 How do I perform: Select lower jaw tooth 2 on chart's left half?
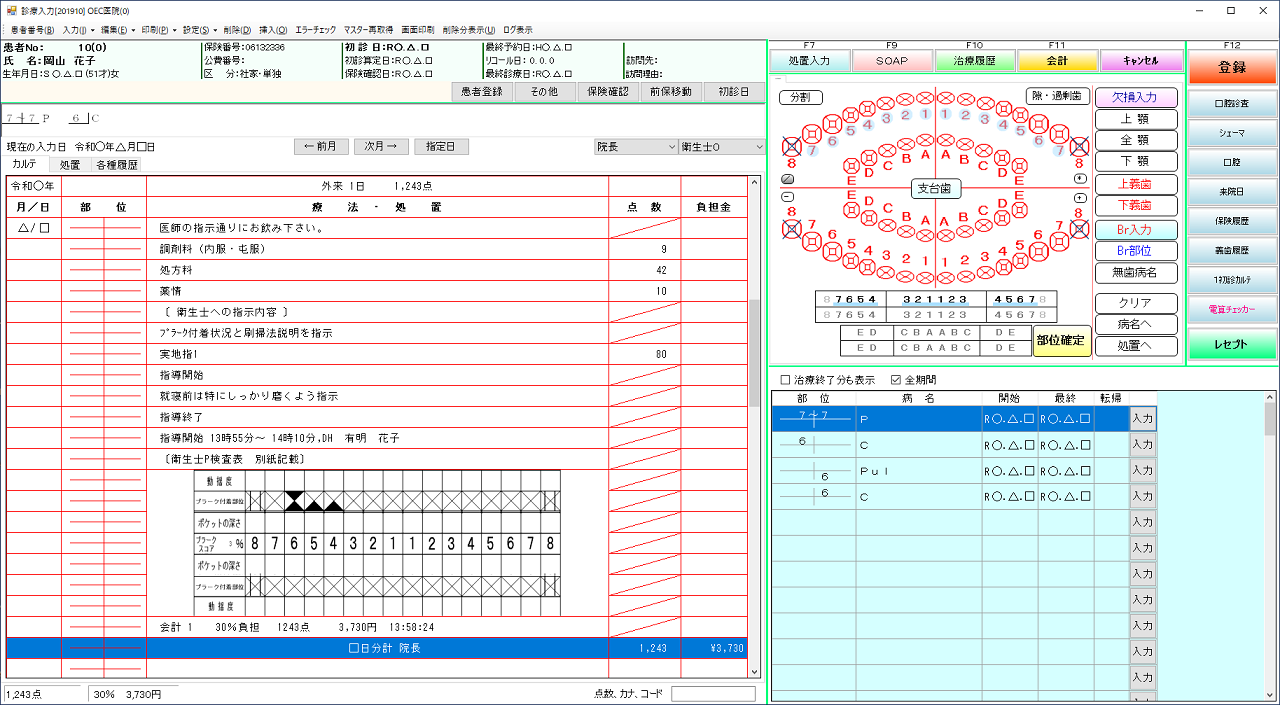coord(905,277)
